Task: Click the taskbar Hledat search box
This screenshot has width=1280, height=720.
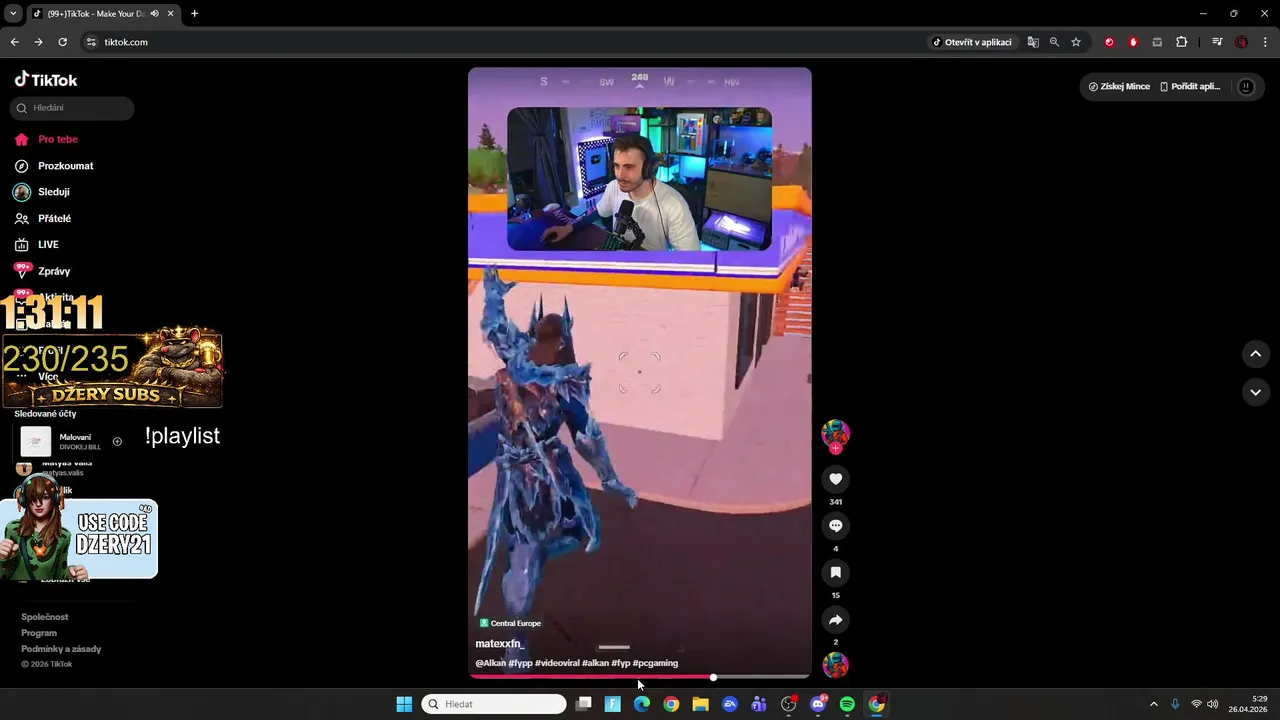Action: (494, 704)
